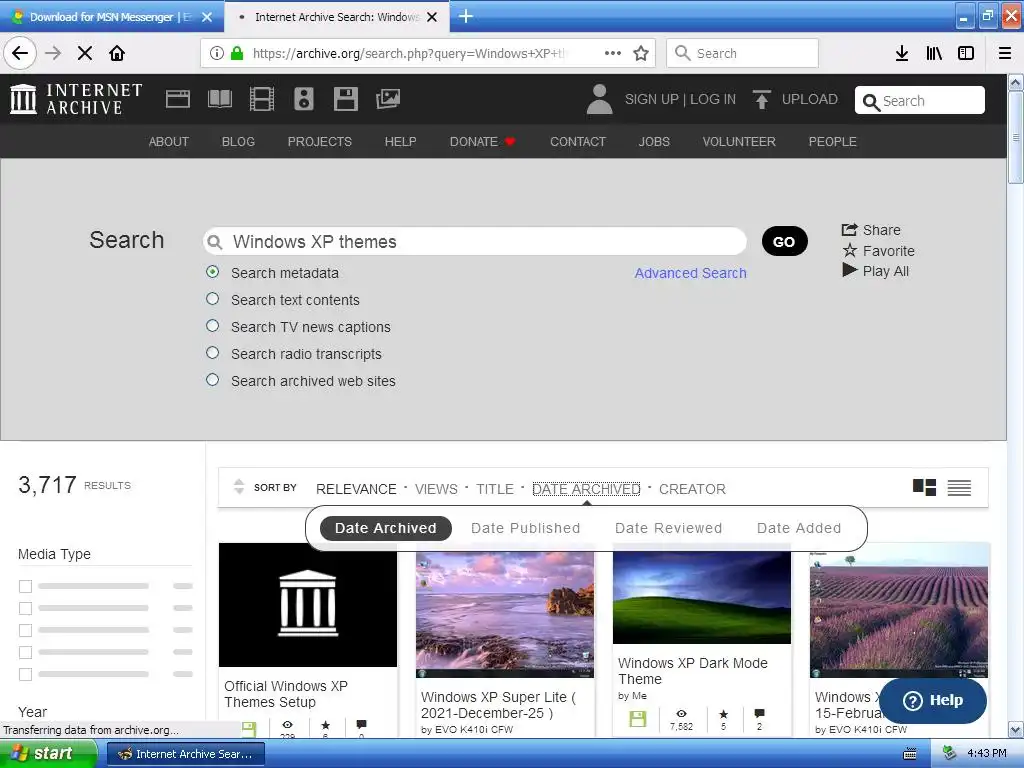Toggle the Firefox sidebar icon
Viewport: 1024px width, 768px height.
coord(966,53)
